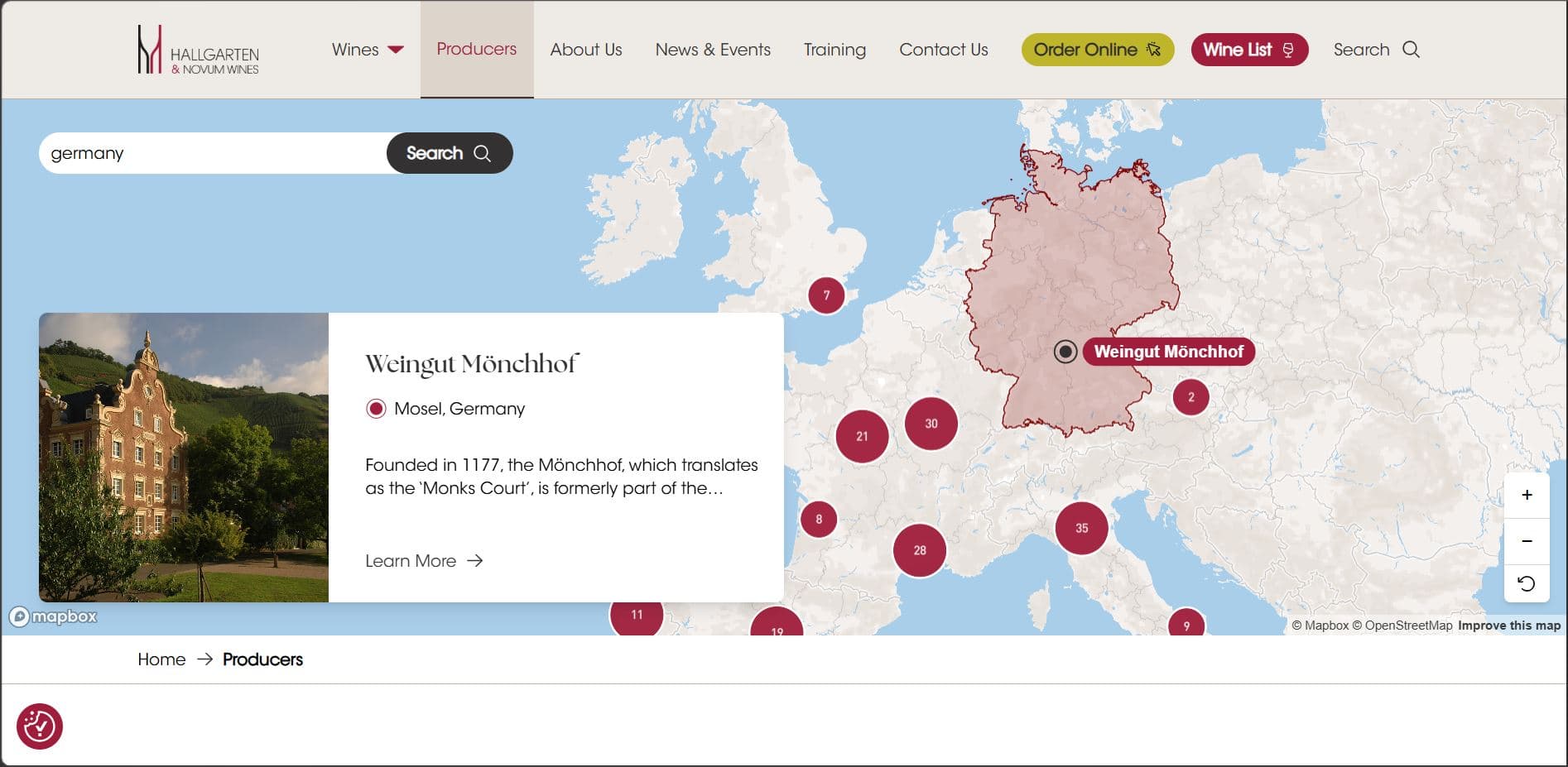
Task: Open the cluster marker labeled 7
Action: tap(826, 295)
